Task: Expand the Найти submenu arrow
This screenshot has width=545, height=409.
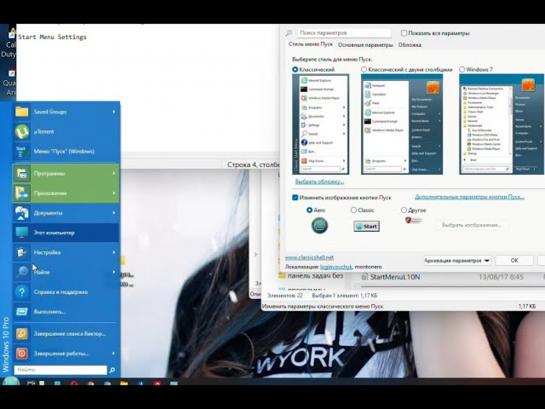Action: click(114, 272)
